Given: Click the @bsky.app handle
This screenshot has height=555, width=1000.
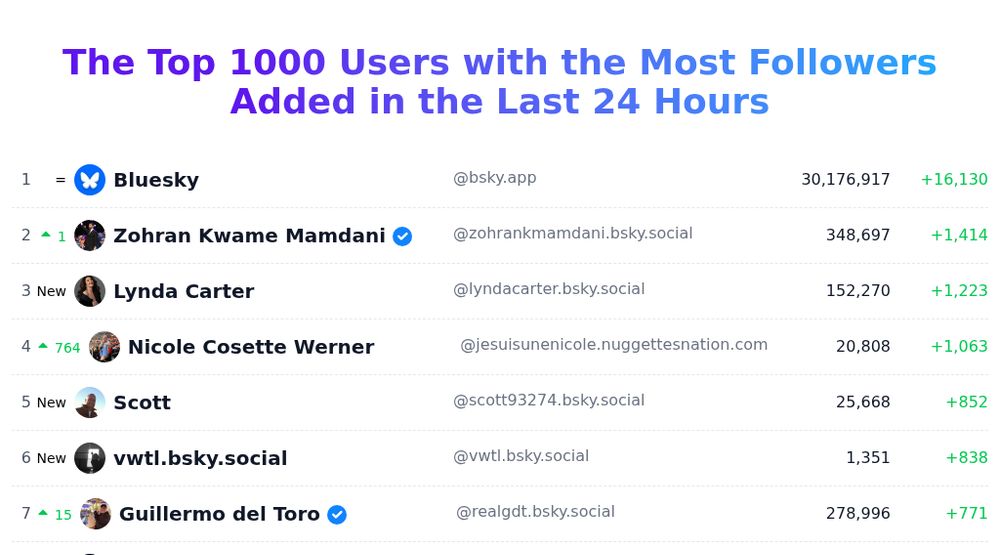Looking at the screenshot, I should [494, 178].
